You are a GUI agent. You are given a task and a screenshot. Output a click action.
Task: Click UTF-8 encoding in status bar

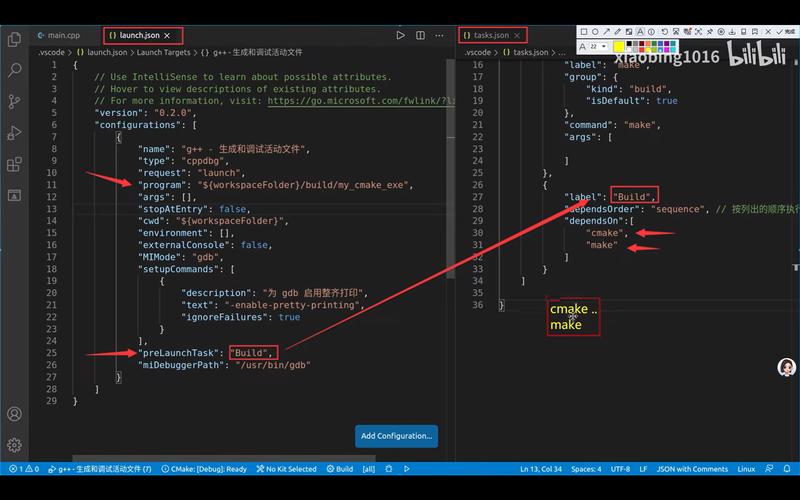[620, 469]
